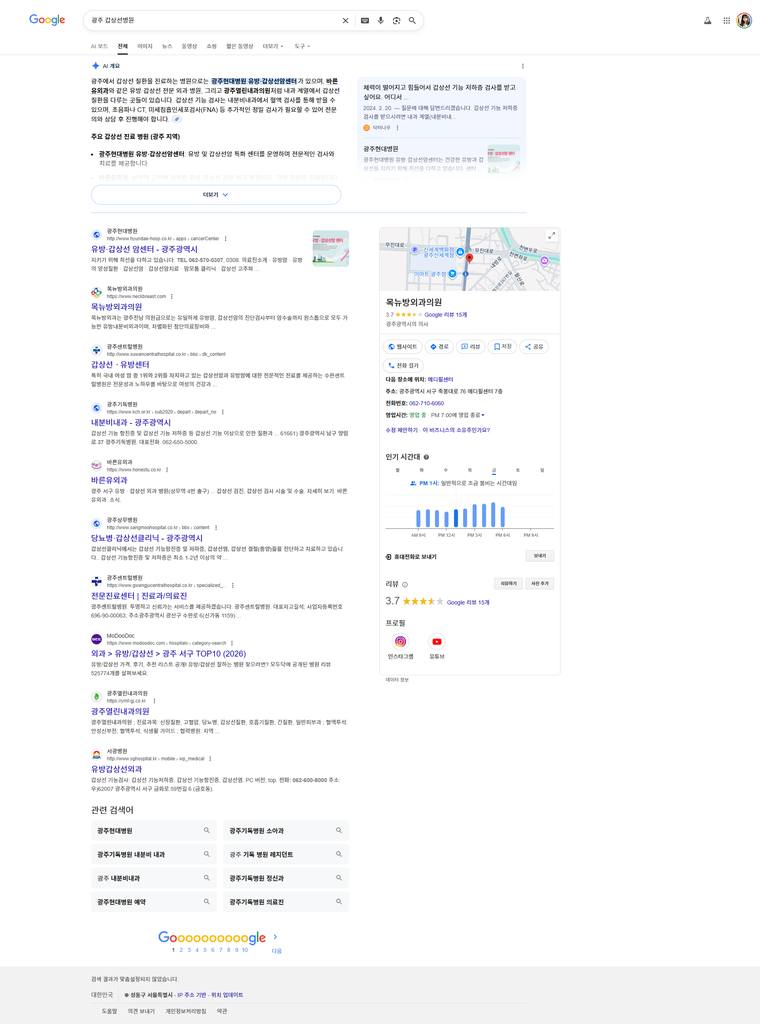The height and width of the screenshot is (1024, 760).
Task: Open Google Lens image search icon
Action: [x=396, y=21]
